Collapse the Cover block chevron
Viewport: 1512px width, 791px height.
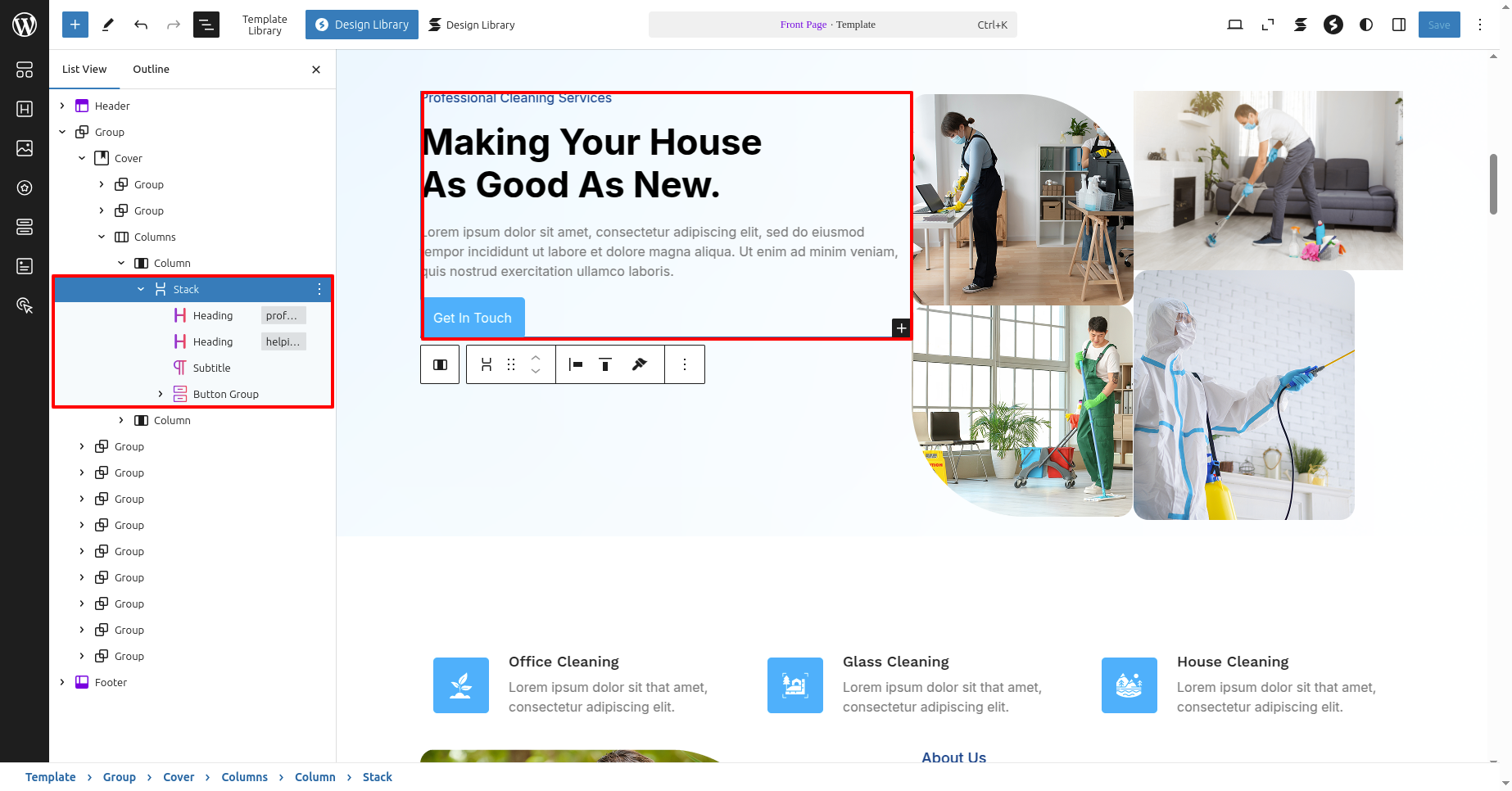pos(82,158)
